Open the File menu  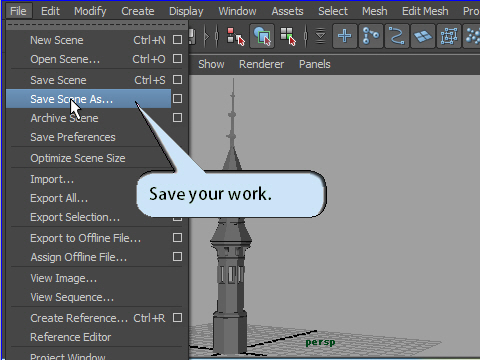[x=18, y=11]
